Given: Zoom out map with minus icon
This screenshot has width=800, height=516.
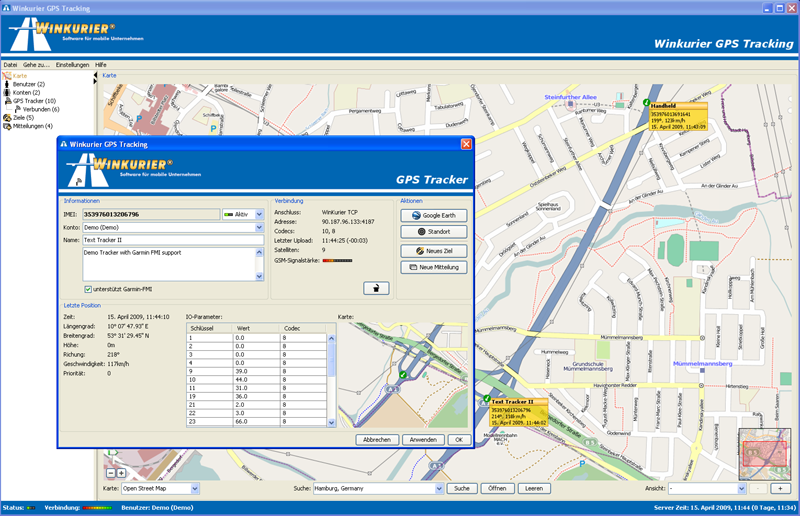Looking at the screenshot, I should coord(108,472).
